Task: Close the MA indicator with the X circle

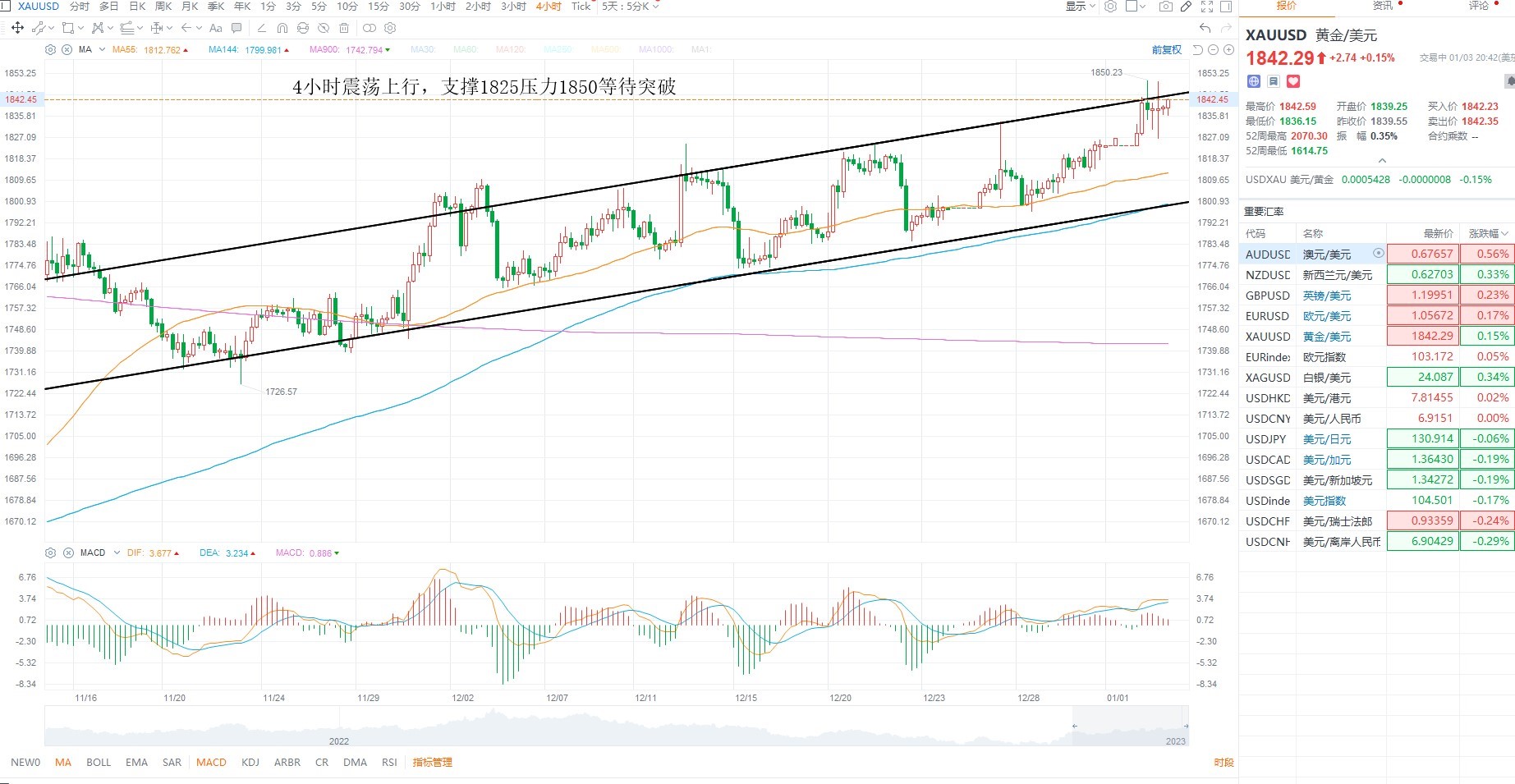Action: 67,49
